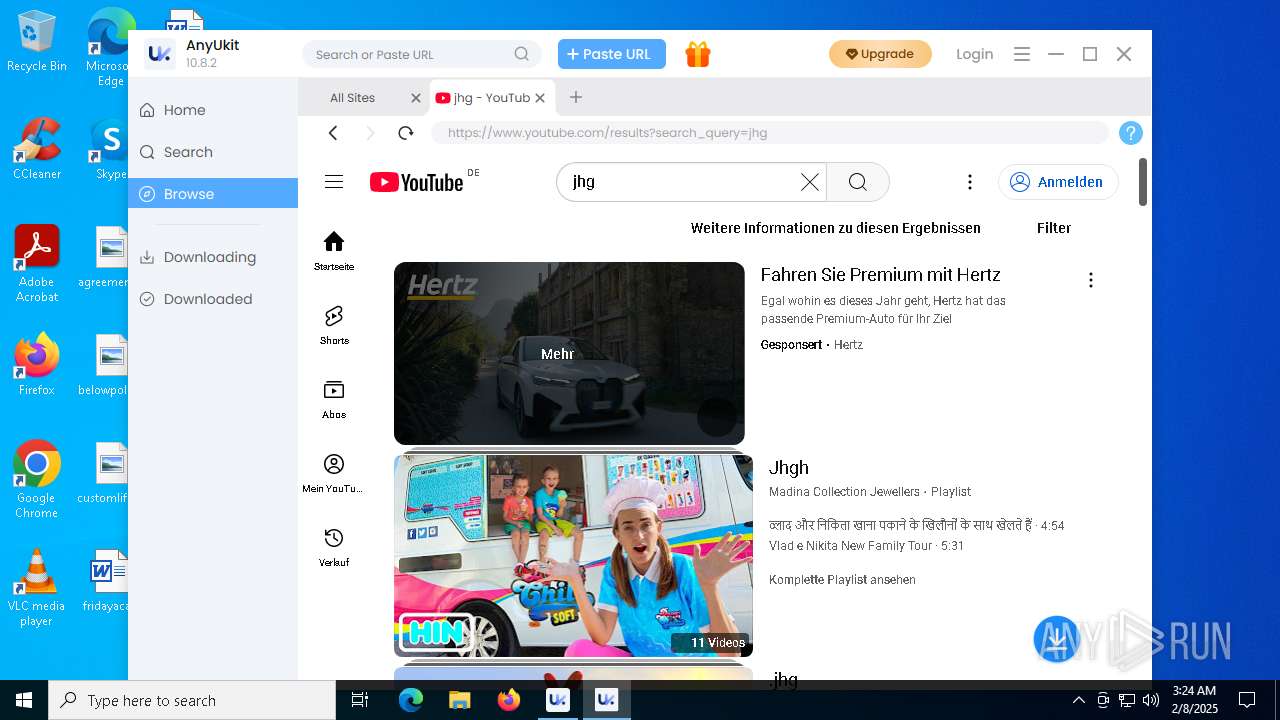Clear the YouTube search query with X
Viewport: 1280px width, 720px height.
pyautogui.click(x=809, y=182)
